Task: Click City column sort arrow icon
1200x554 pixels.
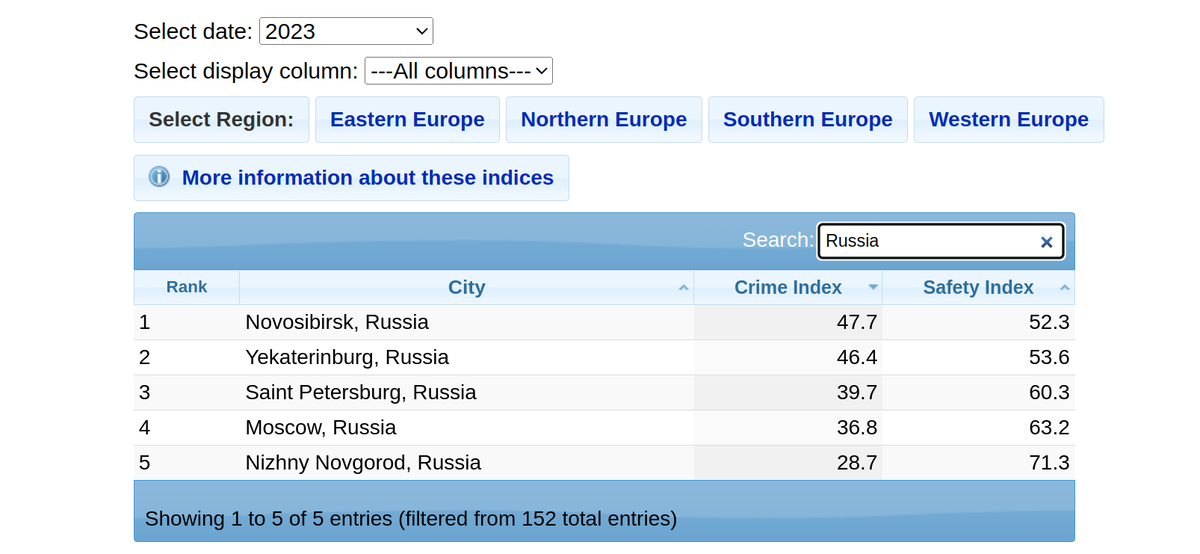Action: (x=683, y=288)
